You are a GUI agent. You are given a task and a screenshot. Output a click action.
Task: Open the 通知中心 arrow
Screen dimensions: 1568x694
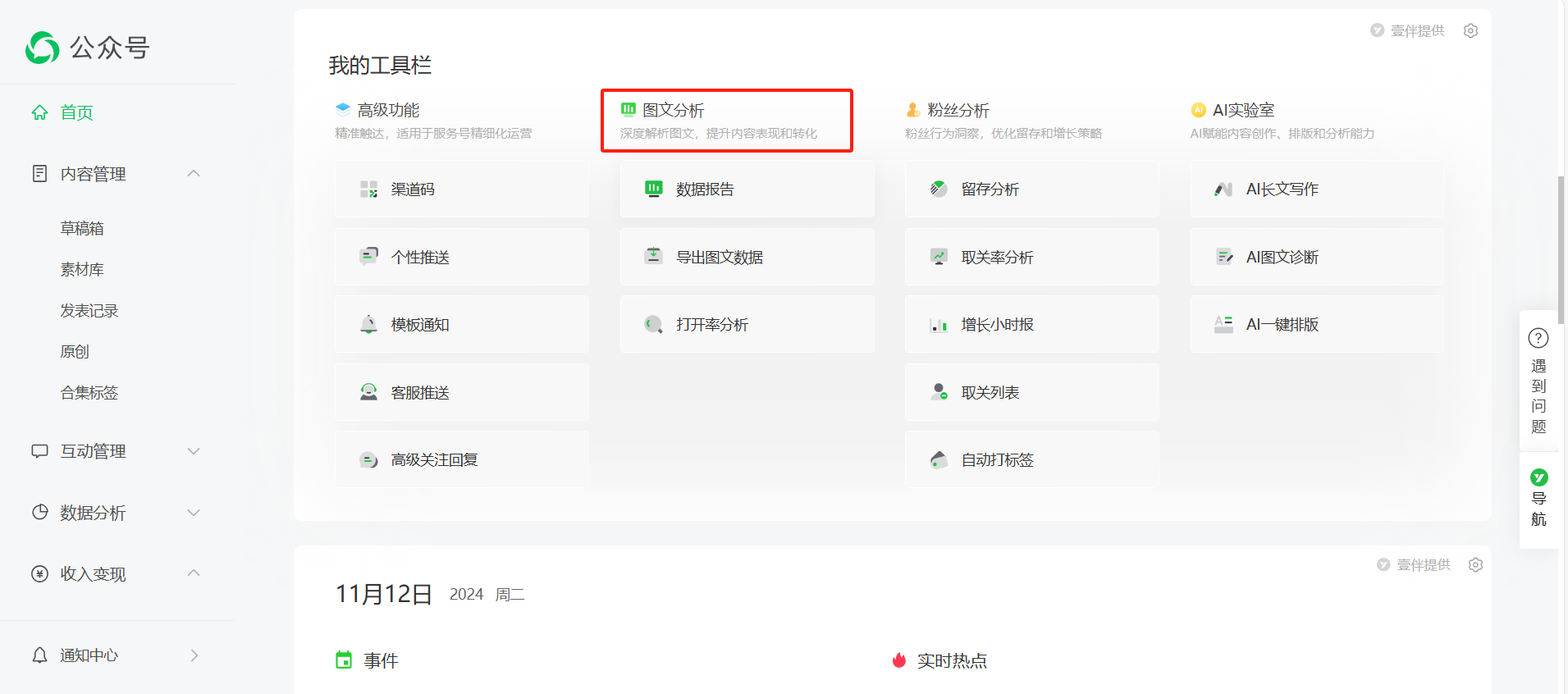click(194, 655)
